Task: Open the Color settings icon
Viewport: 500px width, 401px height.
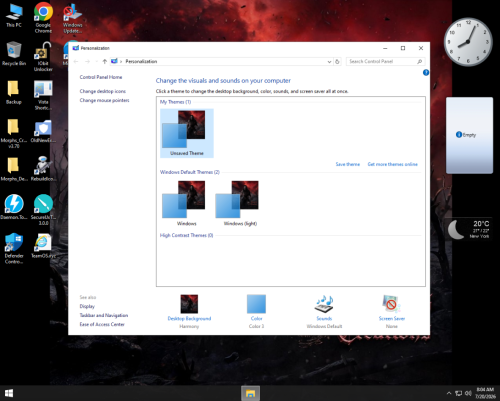Action: [x=256, y=304]
